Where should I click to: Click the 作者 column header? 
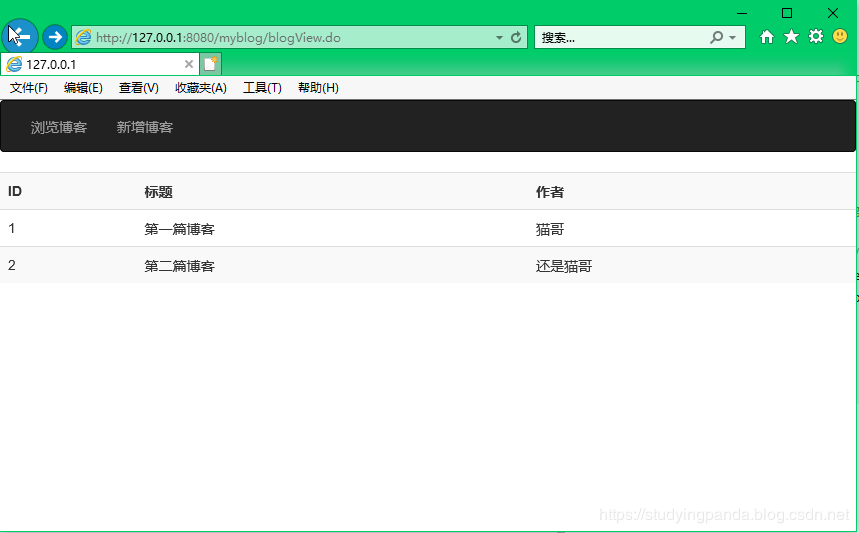[550, 192]
